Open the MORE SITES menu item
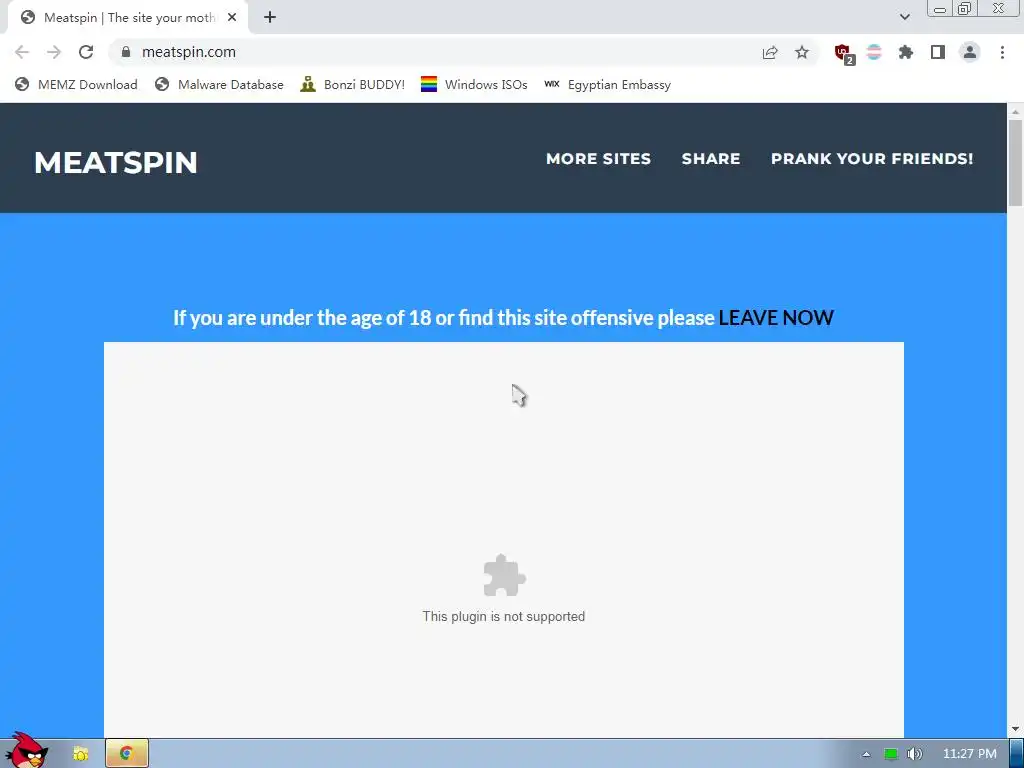Viewport: 1024px width, 768px height. [598, 159]
